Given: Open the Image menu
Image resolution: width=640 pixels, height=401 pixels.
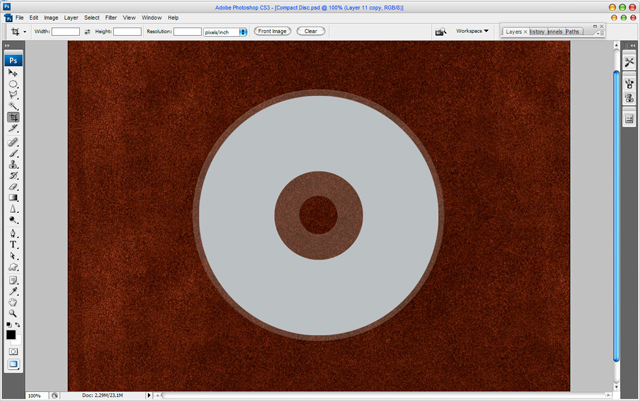Looking at the screenshot, I should pos(51,18).
